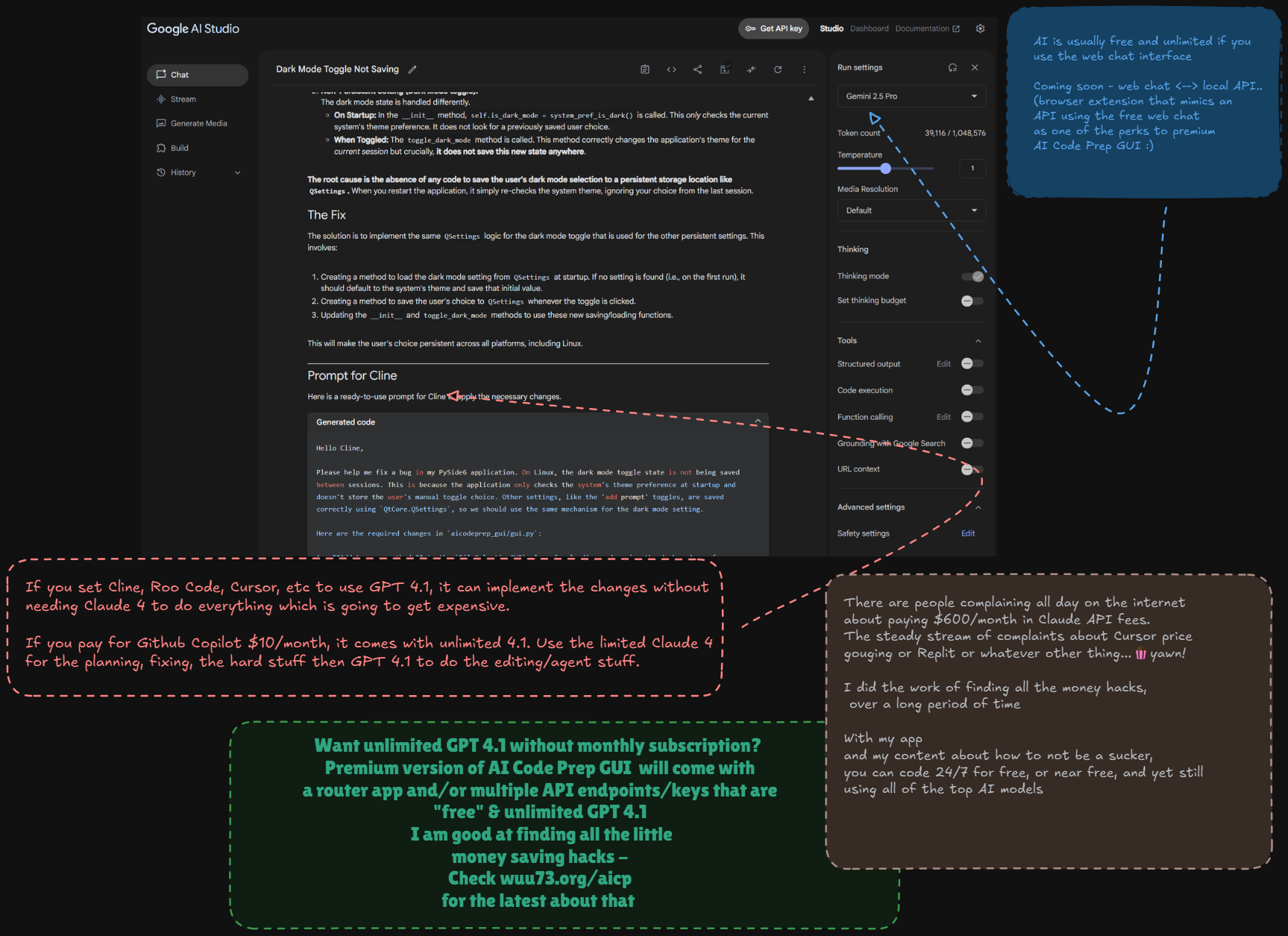
Task: Share the current chat
Action: coord(698,69)
